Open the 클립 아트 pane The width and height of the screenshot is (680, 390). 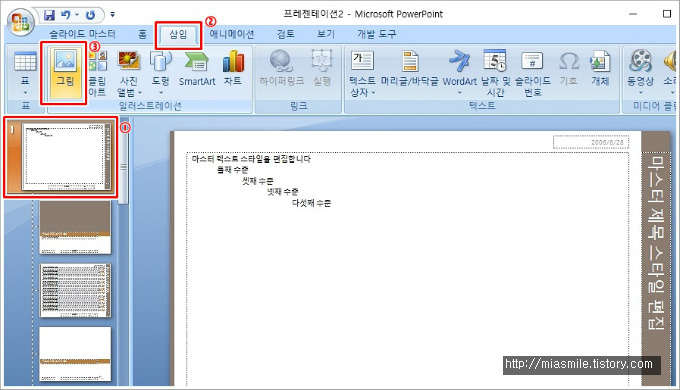click(97, 73)
